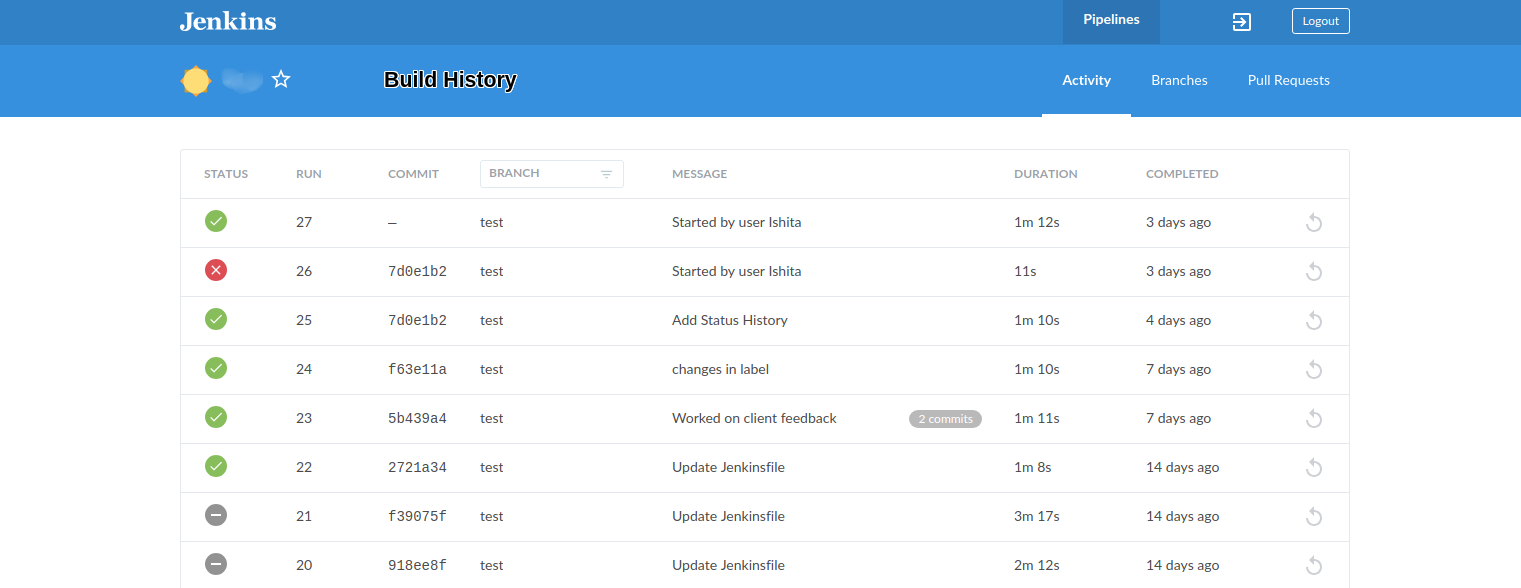
Task: Click the Run column header
Action: pyautogui.click(x=309, y=174)
